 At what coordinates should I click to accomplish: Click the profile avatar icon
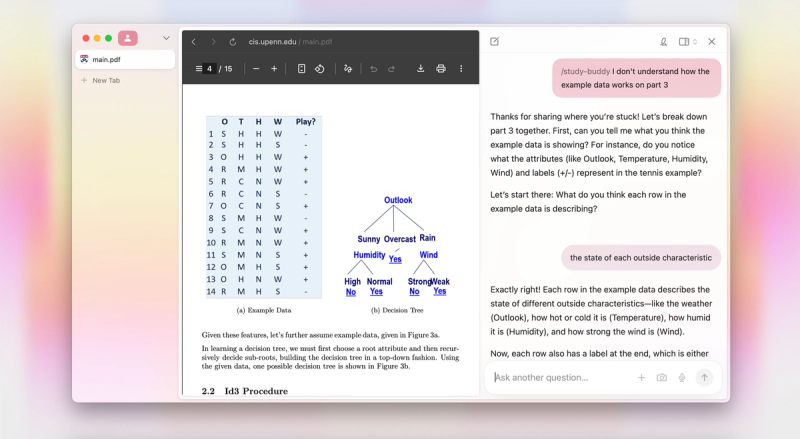click(128, 38)
